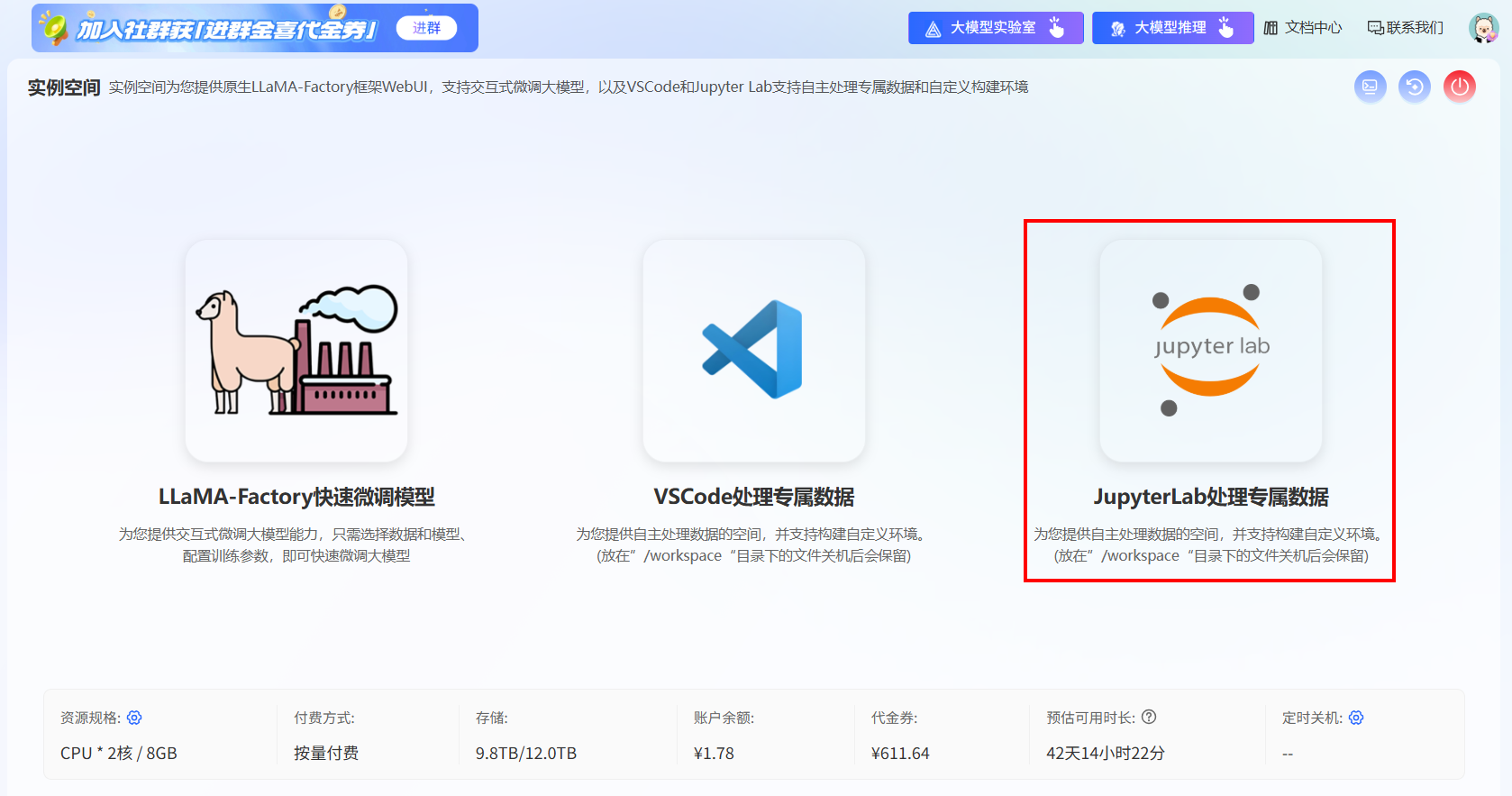The height and width of the screenshot is (796, 1512).
Task: Open 联系我们 in the top navigation
Action: (x=1406, y=28)
